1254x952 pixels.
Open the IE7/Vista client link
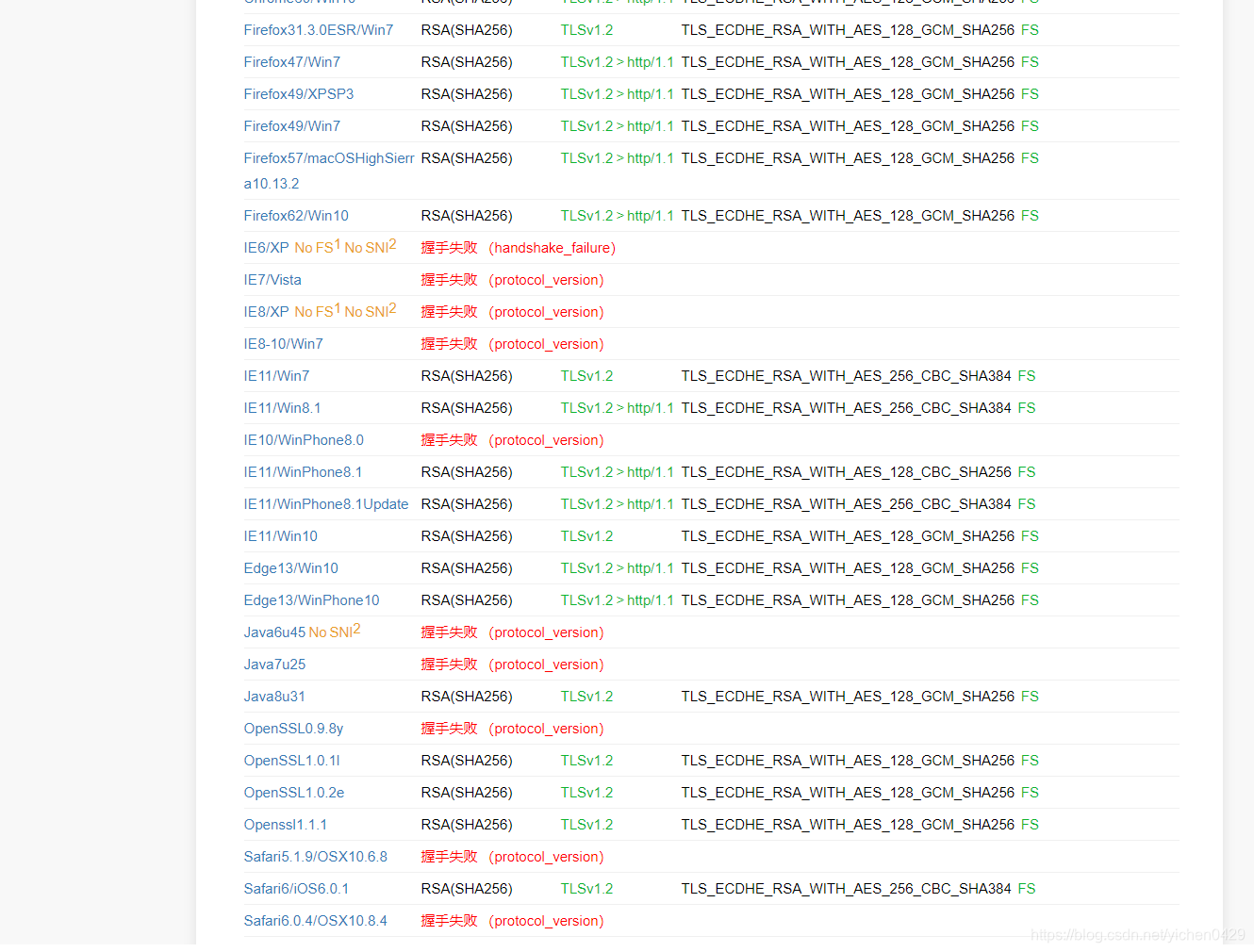272,280
